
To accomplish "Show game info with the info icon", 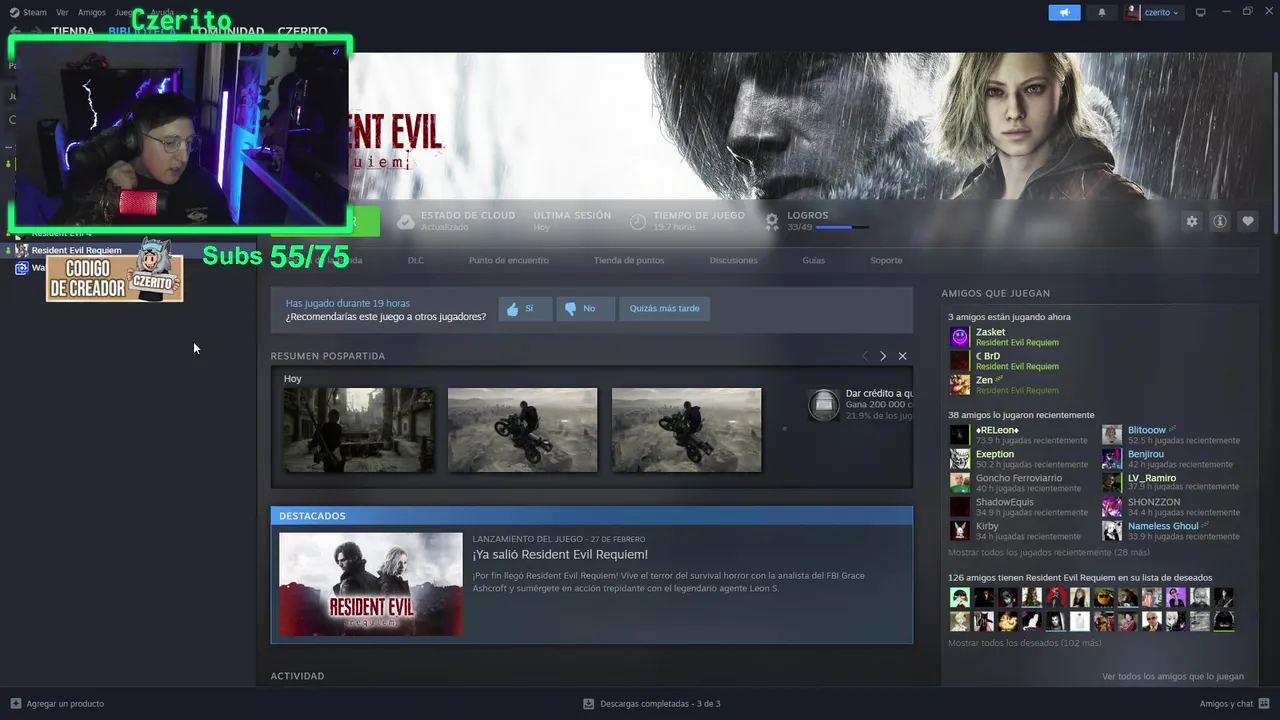I will tap(1219, 221).
